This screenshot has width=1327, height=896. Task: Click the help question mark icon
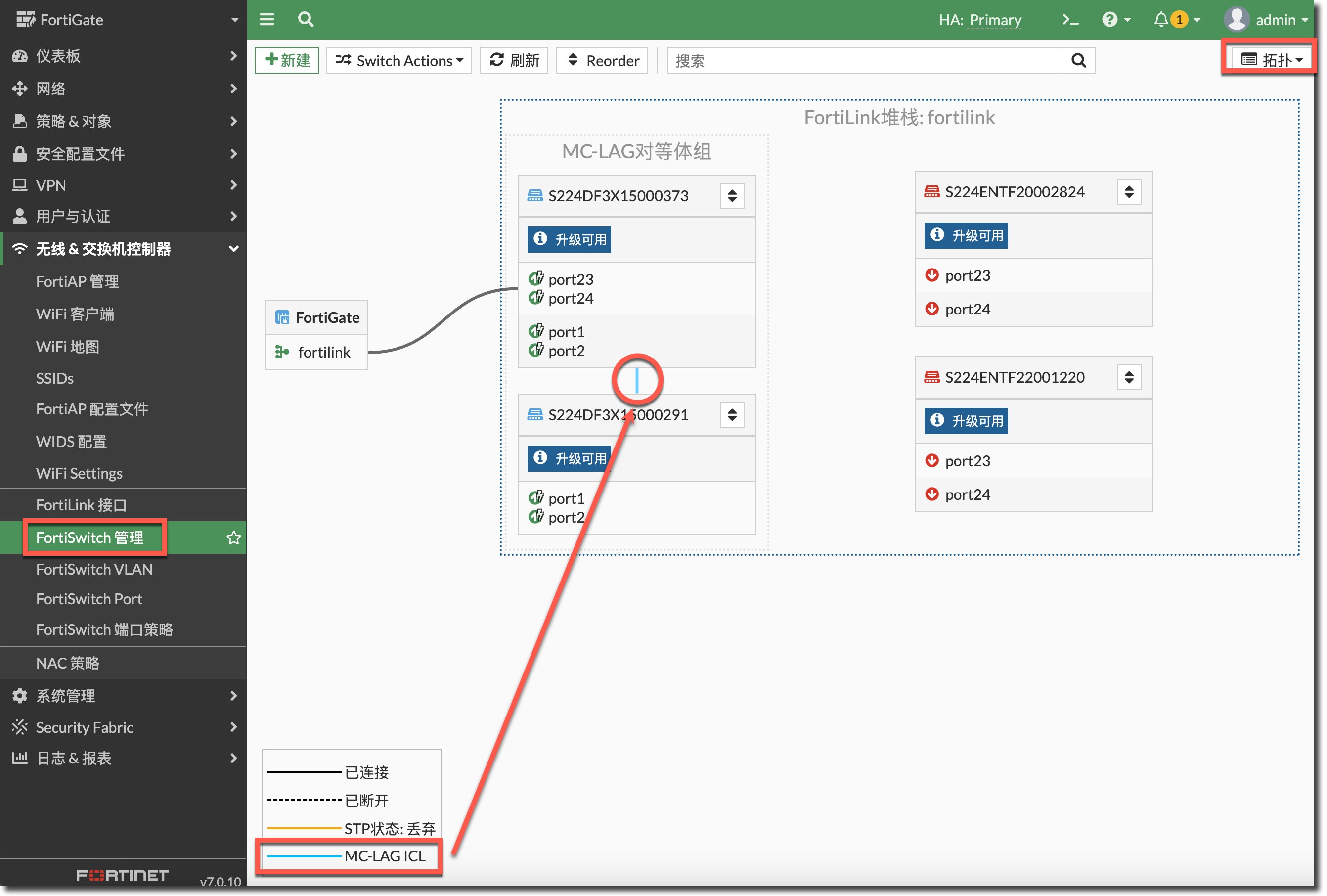[1109, 20]
